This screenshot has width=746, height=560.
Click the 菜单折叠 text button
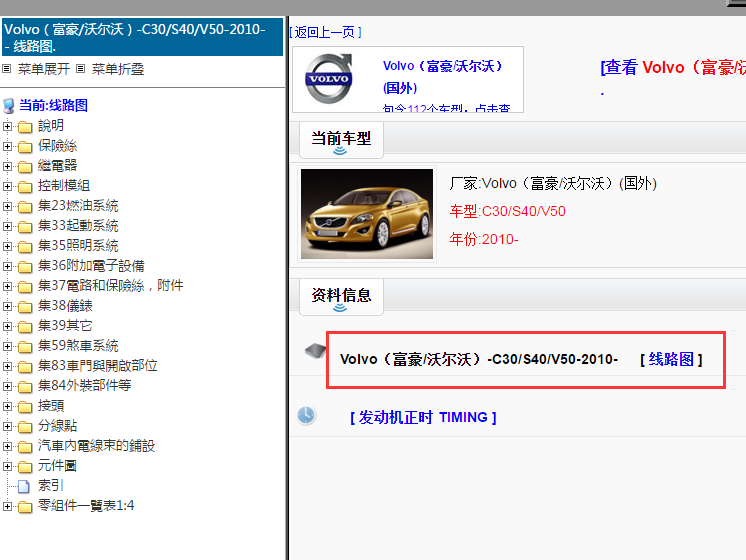[x=118, y=69]
